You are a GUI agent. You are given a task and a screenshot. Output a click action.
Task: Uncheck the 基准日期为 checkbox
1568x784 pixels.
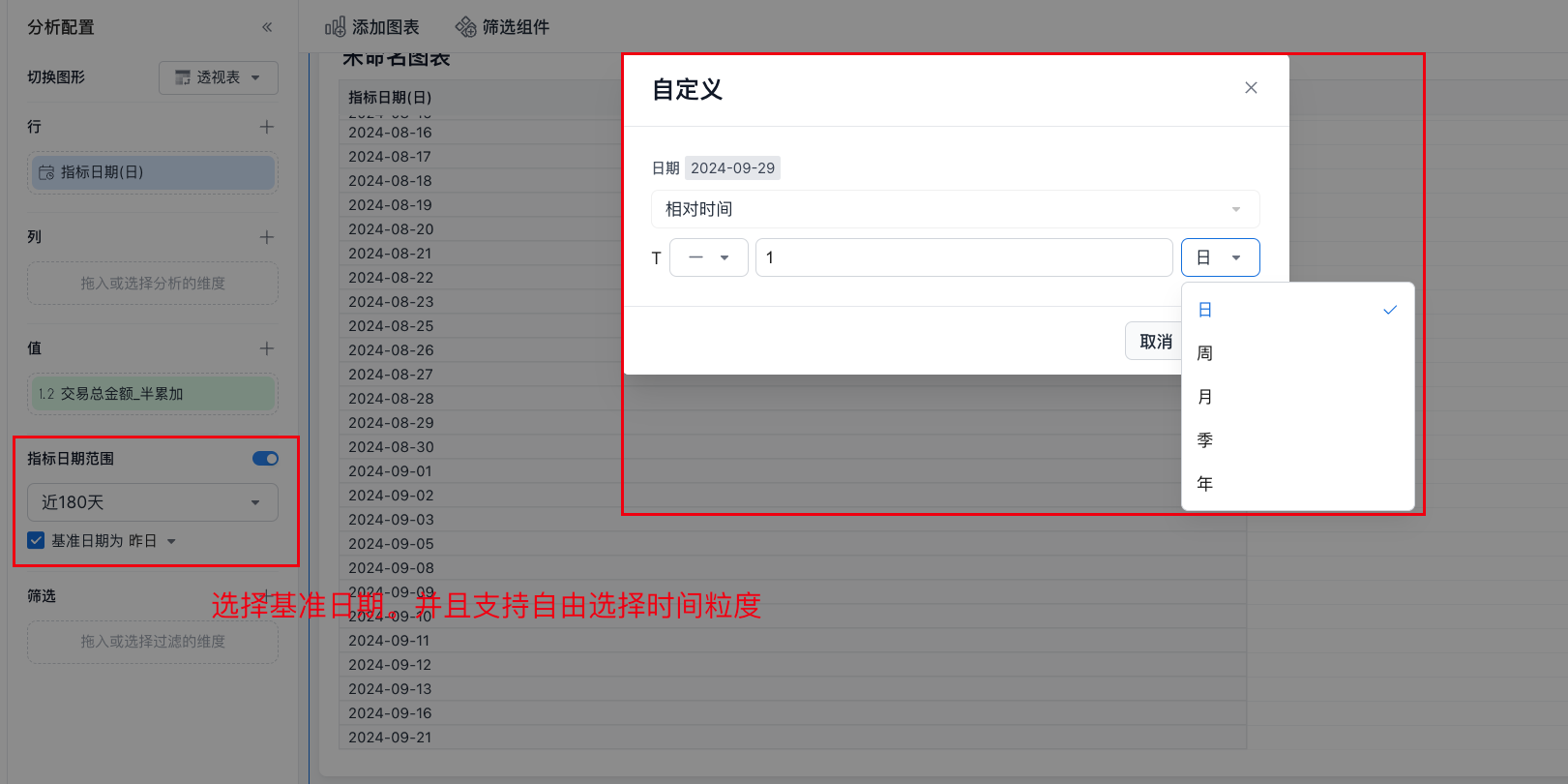(x=36, y=541)
